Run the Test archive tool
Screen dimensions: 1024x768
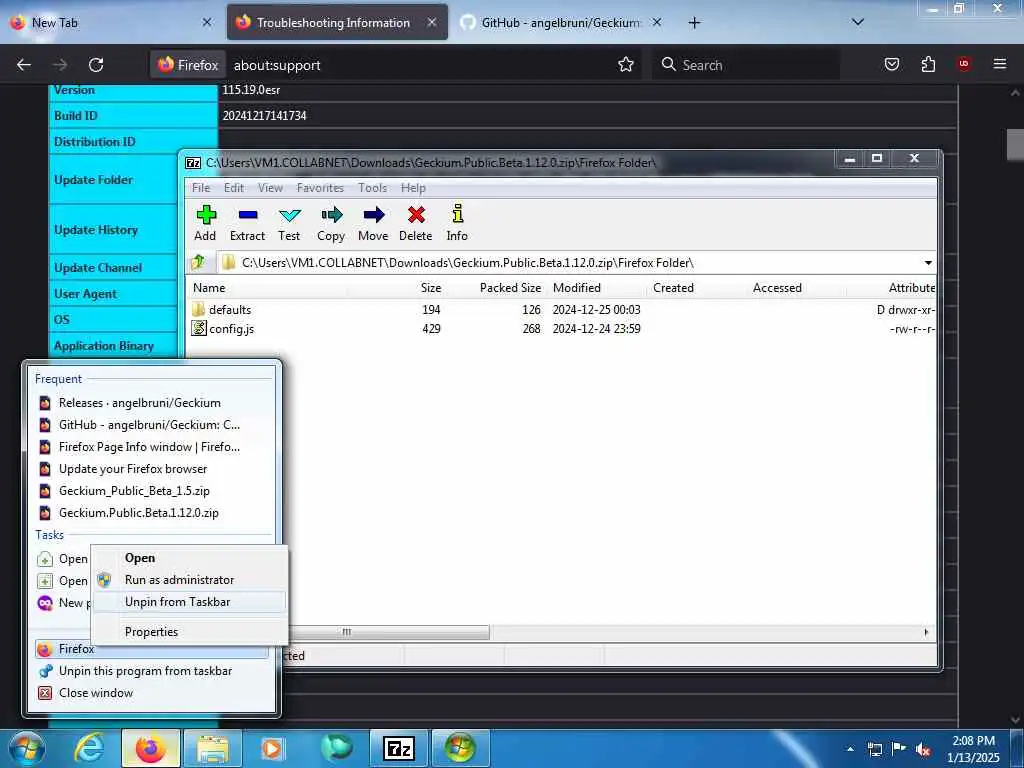tap(289, 223)
